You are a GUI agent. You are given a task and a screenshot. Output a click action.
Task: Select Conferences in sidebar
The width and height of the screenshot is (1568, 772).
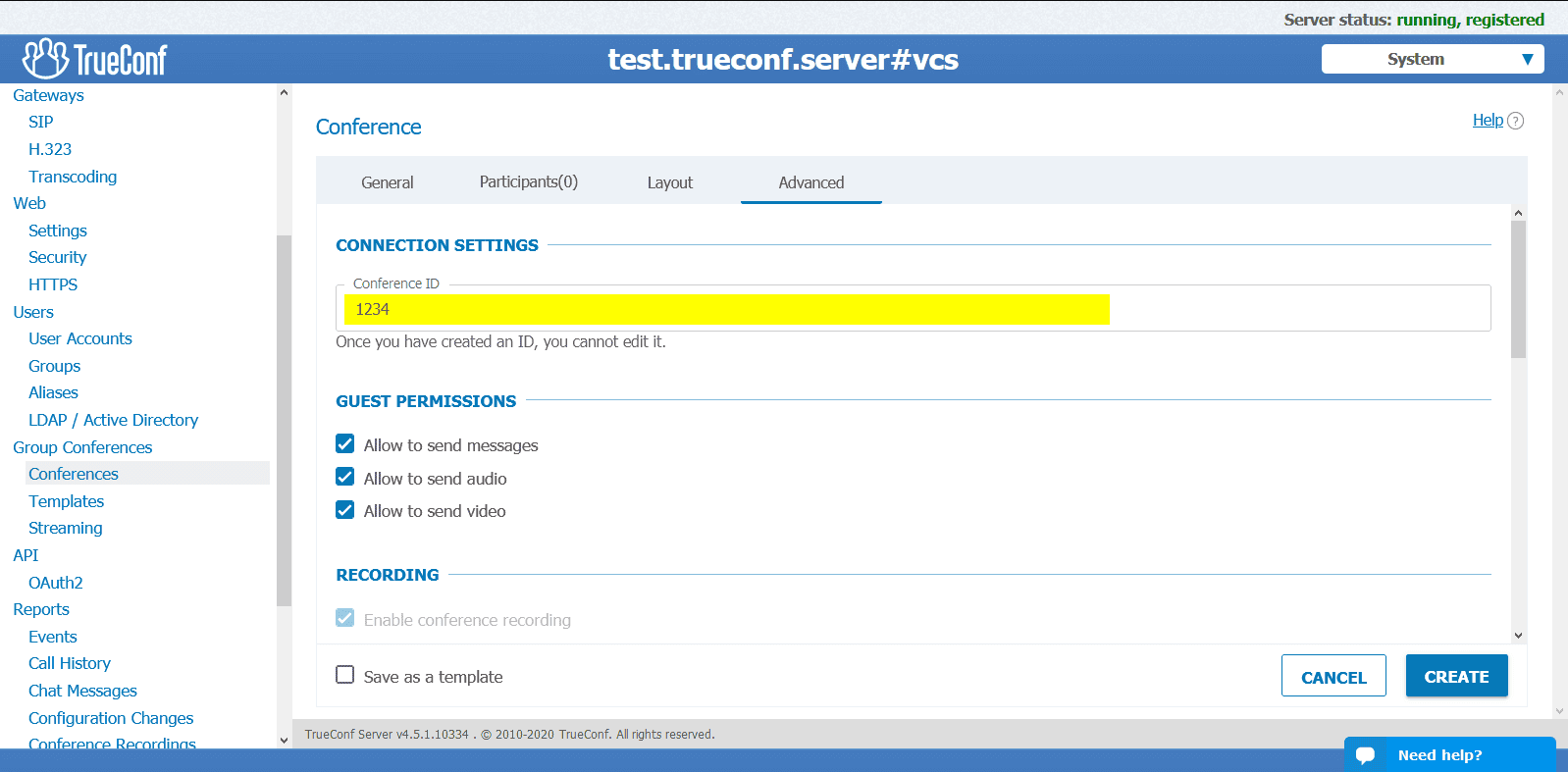[x=74, y=474]
